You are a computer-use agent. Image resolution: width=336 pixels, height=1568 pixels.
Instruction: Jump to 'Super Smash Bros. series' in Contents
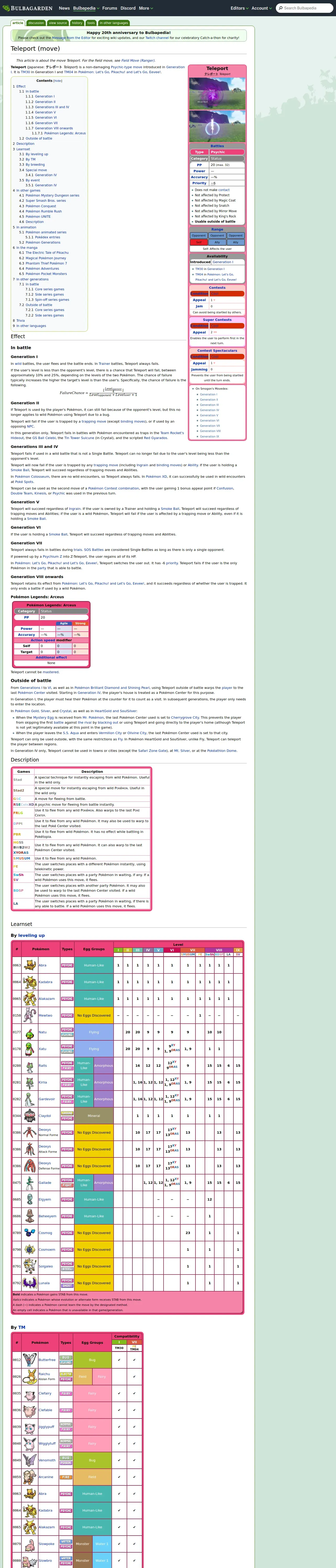tap(46, 201)
